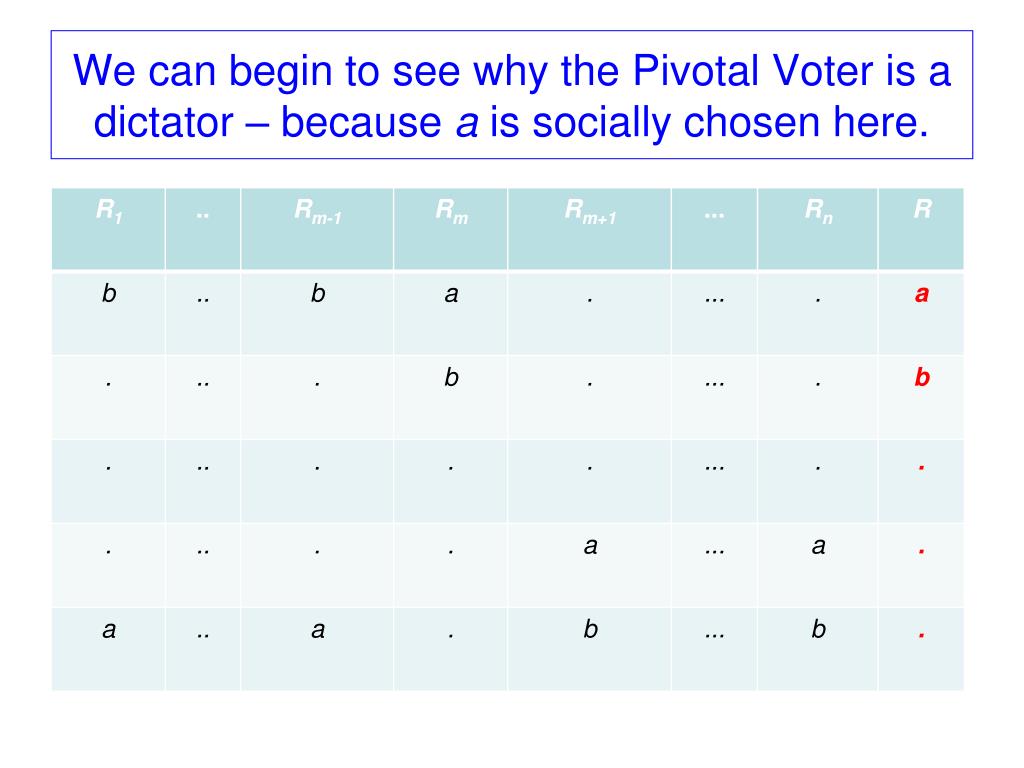1024x768 pixels.
Task: Click b in Rm-1 column first row
Action: [318, 293]
